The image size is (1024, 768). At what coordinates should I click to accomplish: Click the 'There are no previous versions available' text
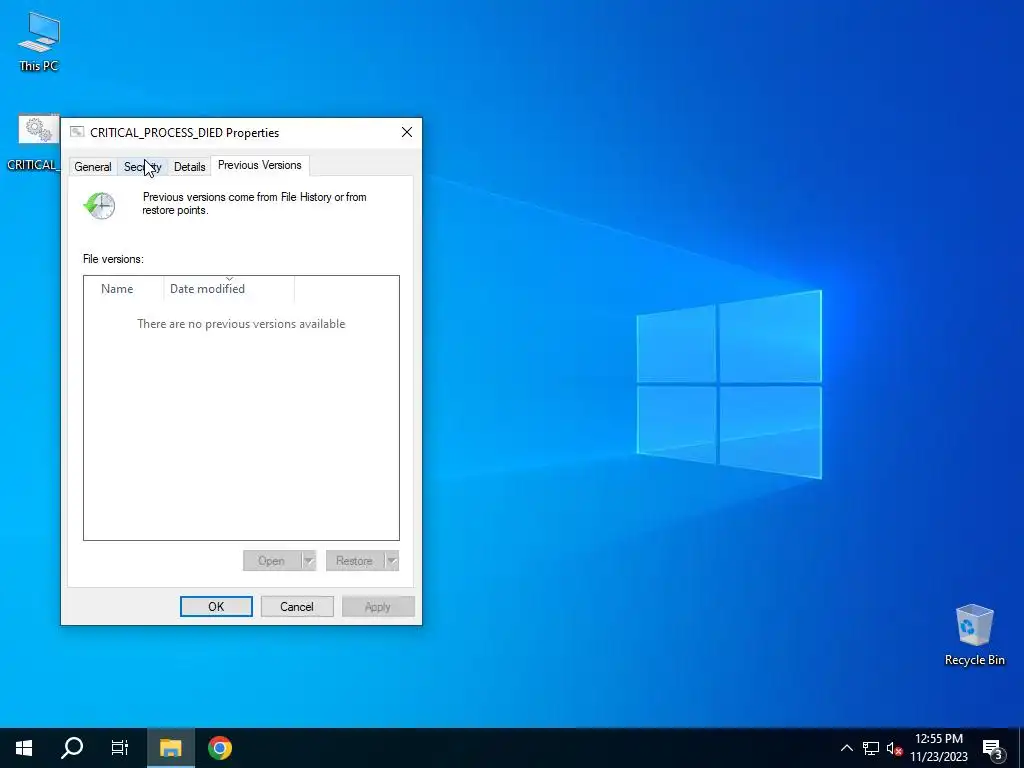pyautogui.click(x=241, y=324)
